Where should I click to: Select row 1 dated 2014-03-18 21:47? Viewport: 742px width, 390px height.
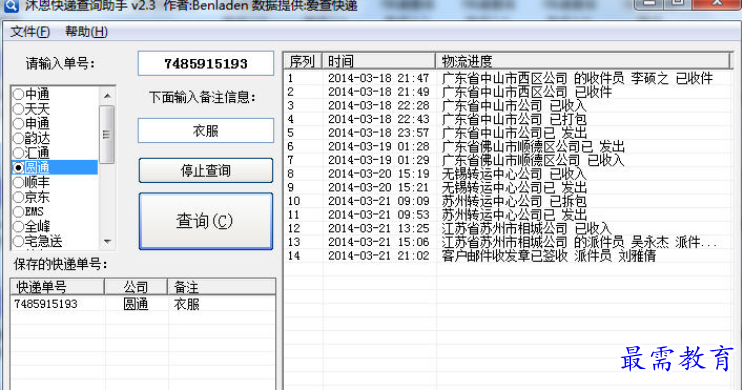[508, 78]
